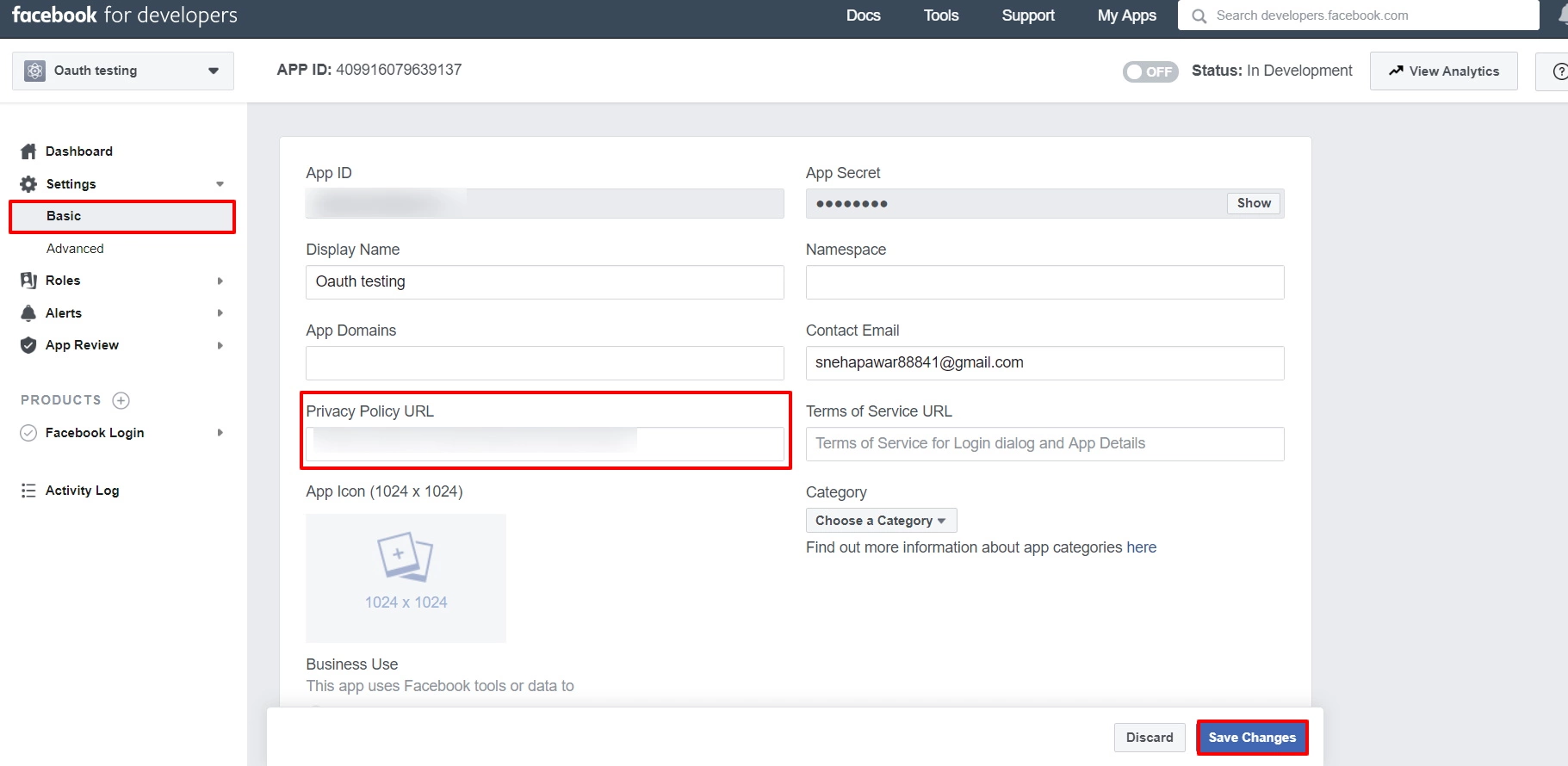1568x766 pixels.
Task: Click the Dashboard house icon
Action: click(28, 151)
